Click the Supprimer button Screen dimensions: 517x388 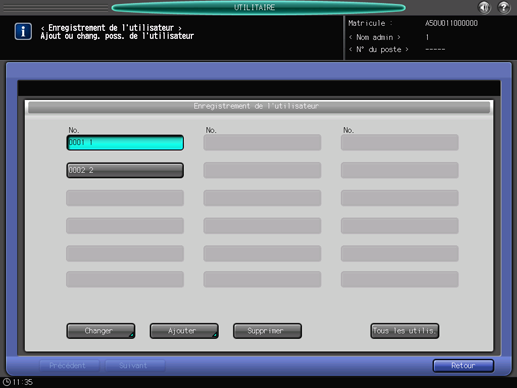[x=267, y=331]
